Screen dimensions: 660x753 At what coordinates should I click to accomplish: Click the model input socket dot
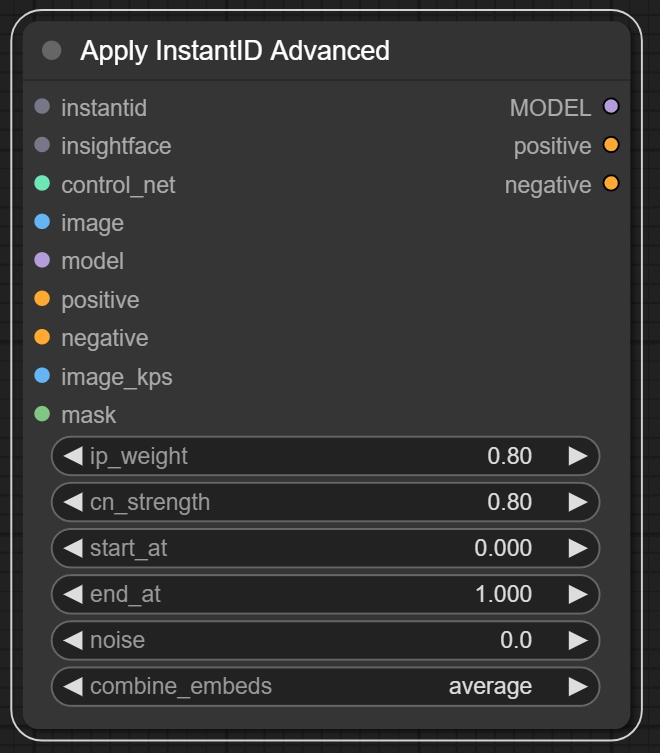pos(42,260)
